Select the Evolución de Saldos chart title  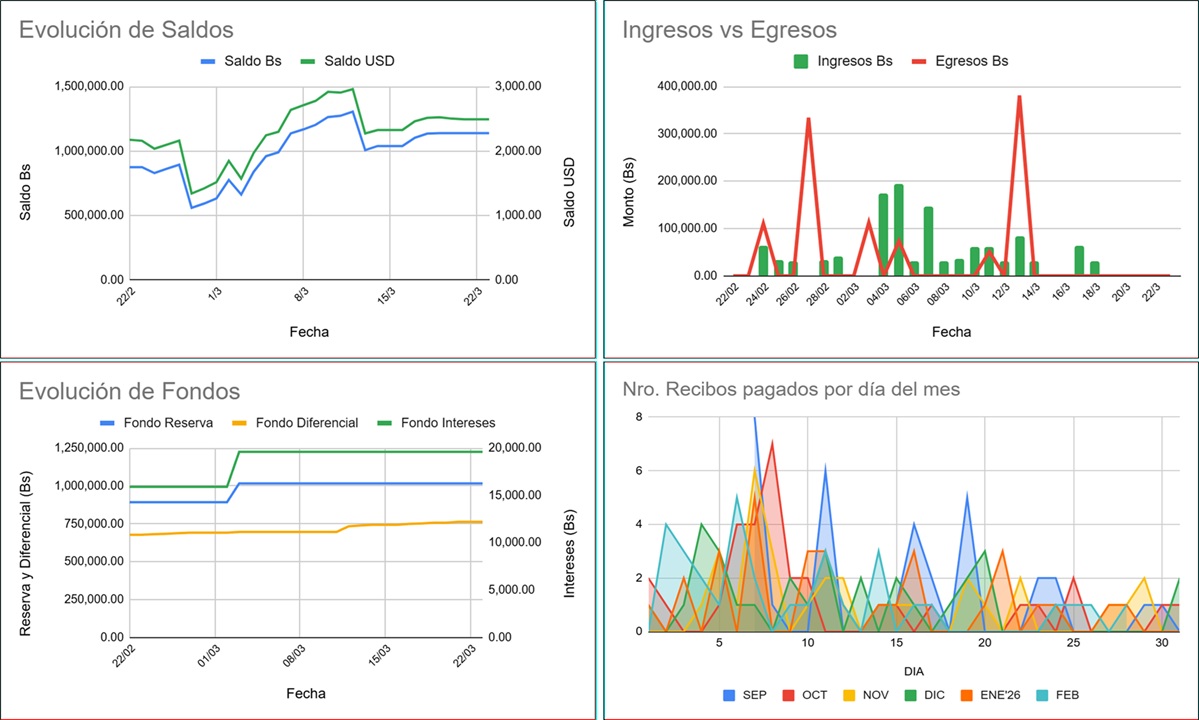click(129, 29)
